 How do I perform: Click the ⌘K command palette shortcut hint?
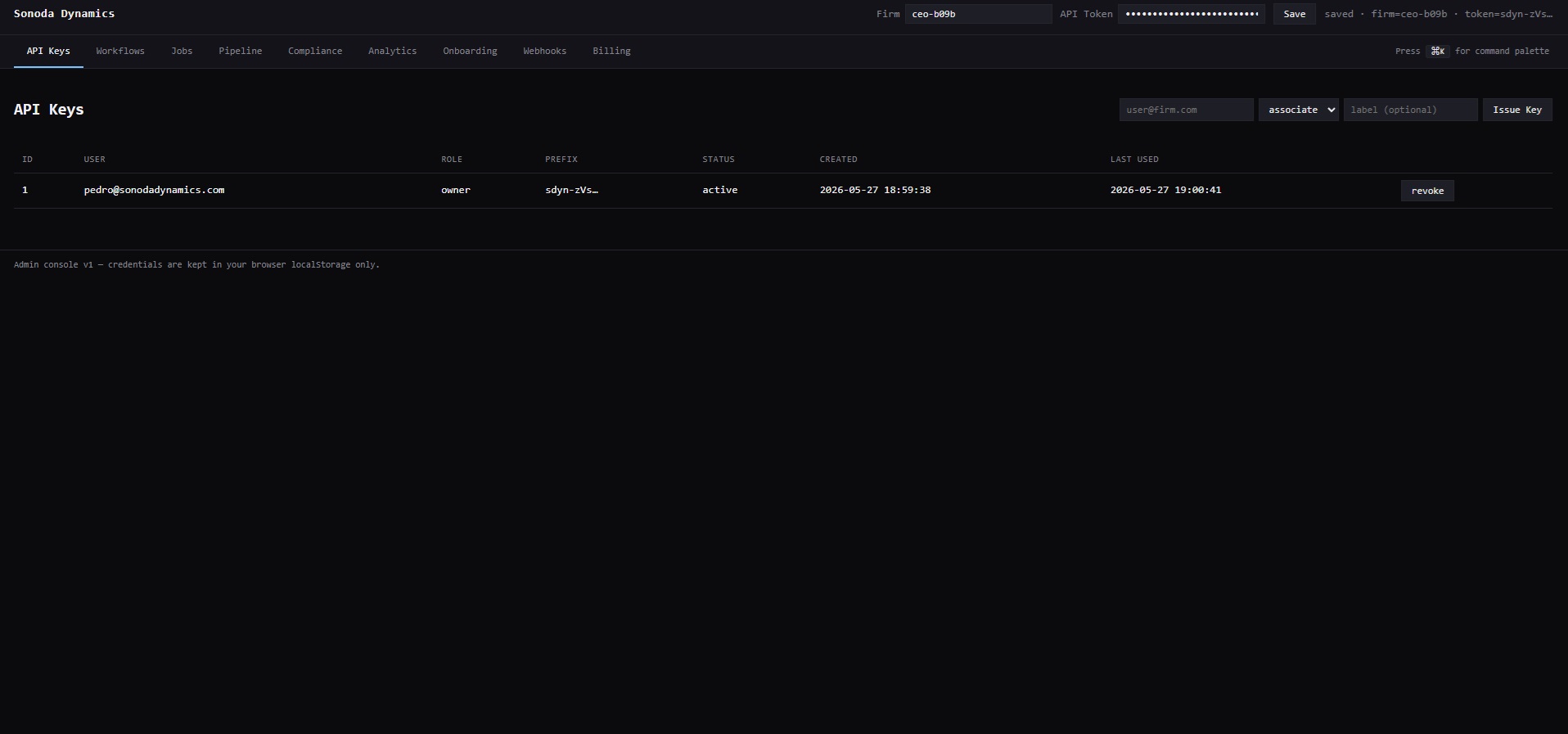pyautogui.click(x=1438, y=51)
